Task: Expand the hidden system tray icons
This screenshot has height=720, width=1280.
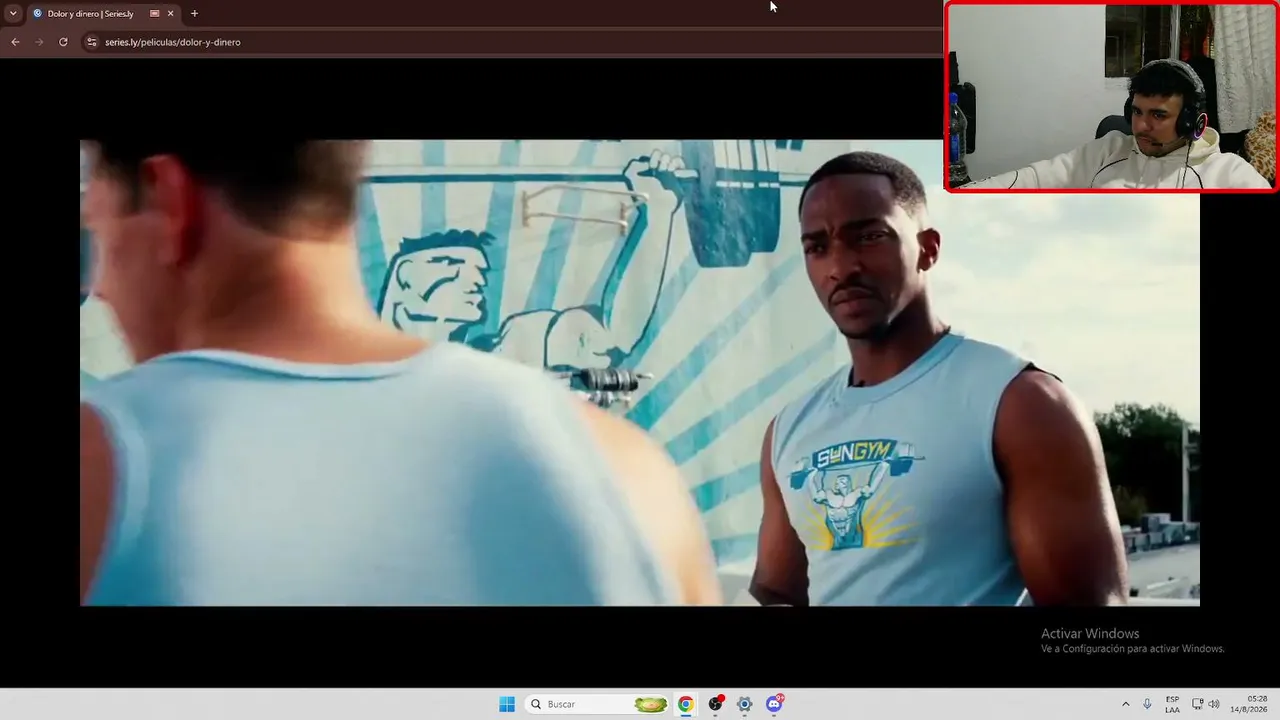Action: coord(1125,704)
